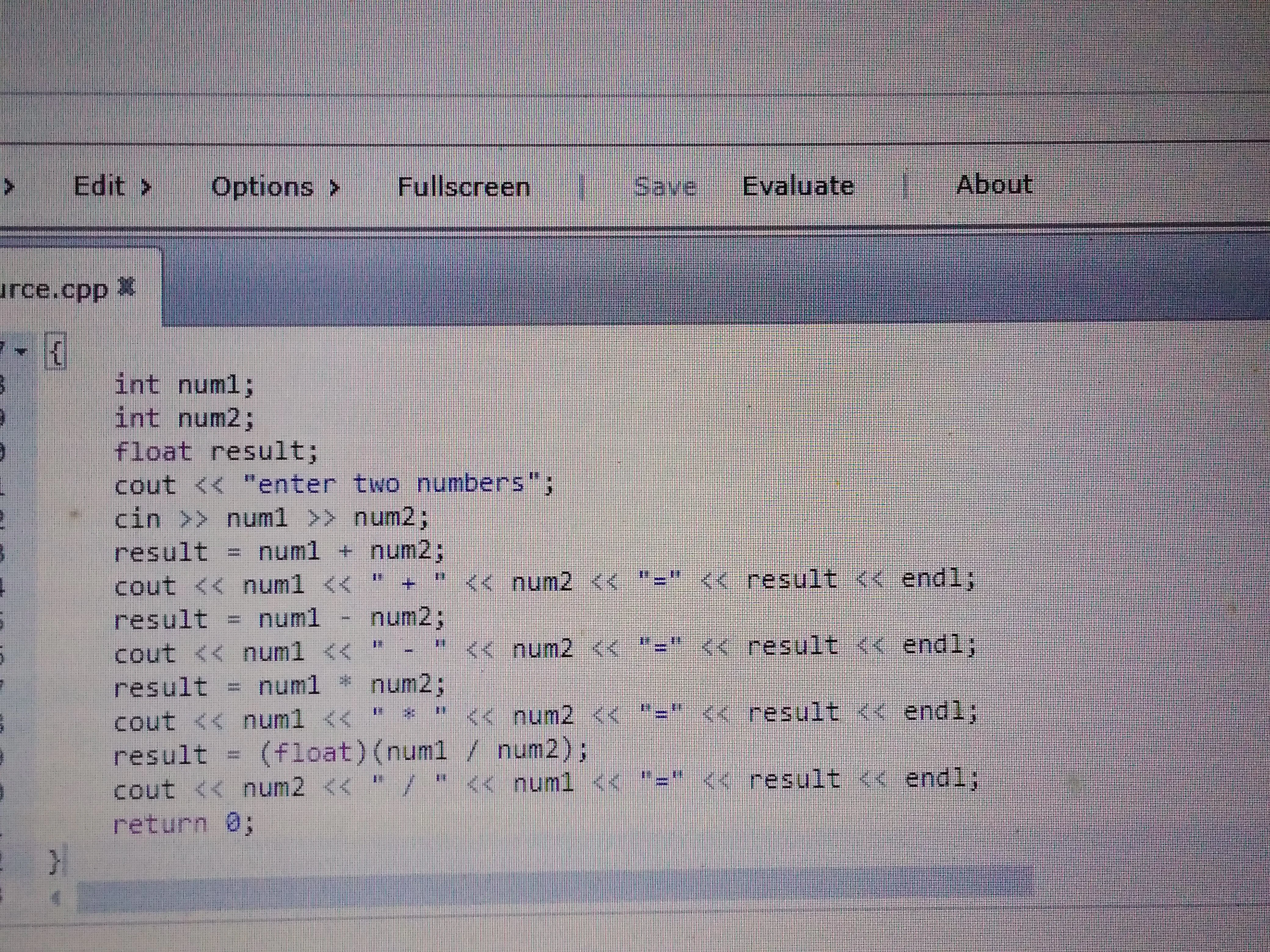Screen dimensions: 1270x952
Task: Click the 'return 0;' line
Action: [183, 824]
